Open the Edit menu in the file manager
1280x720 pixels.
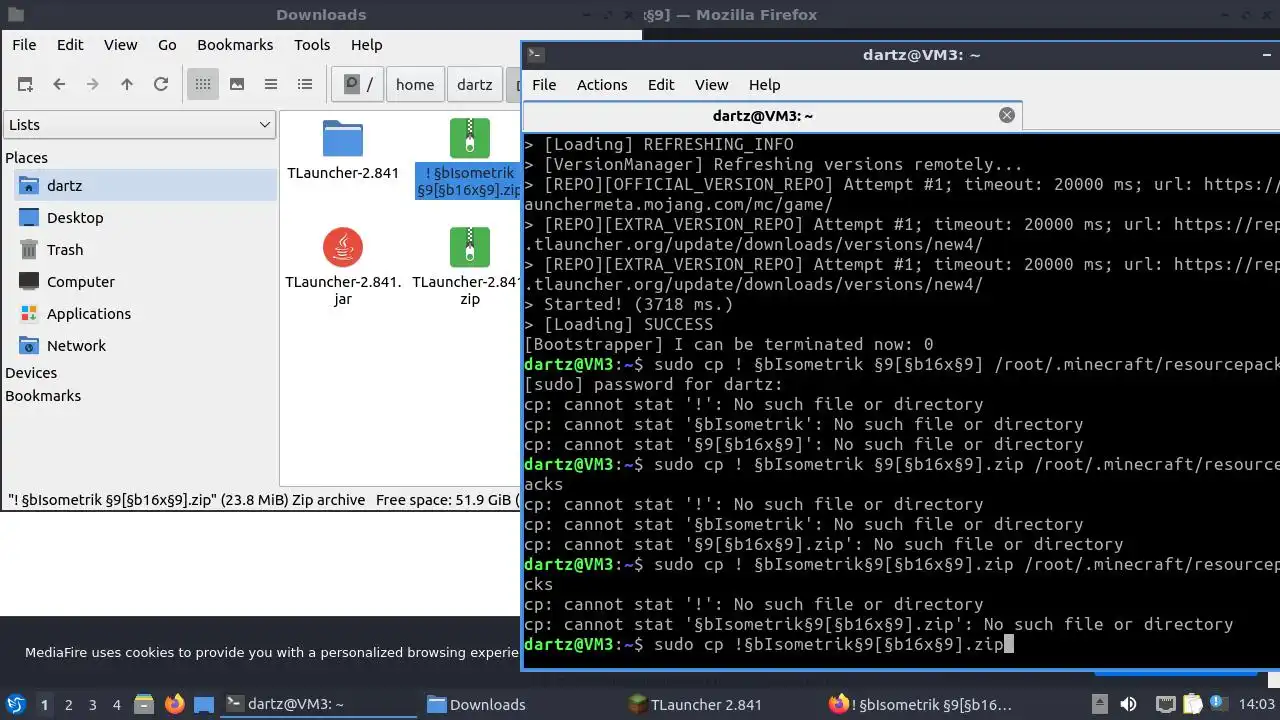coord(70,45)
